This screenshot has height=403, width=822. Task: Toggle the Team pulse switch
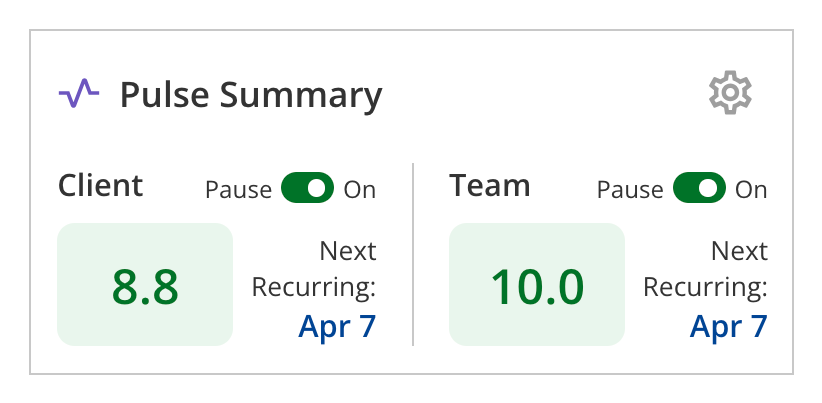(699, 188)
